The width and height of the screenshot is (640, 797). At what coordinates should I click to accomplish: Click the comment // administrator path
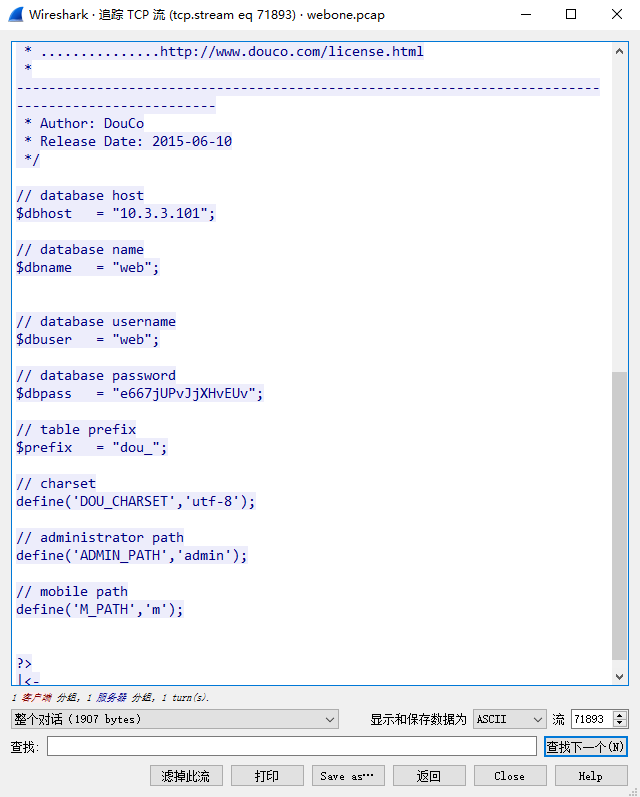(x=100, y=537)
